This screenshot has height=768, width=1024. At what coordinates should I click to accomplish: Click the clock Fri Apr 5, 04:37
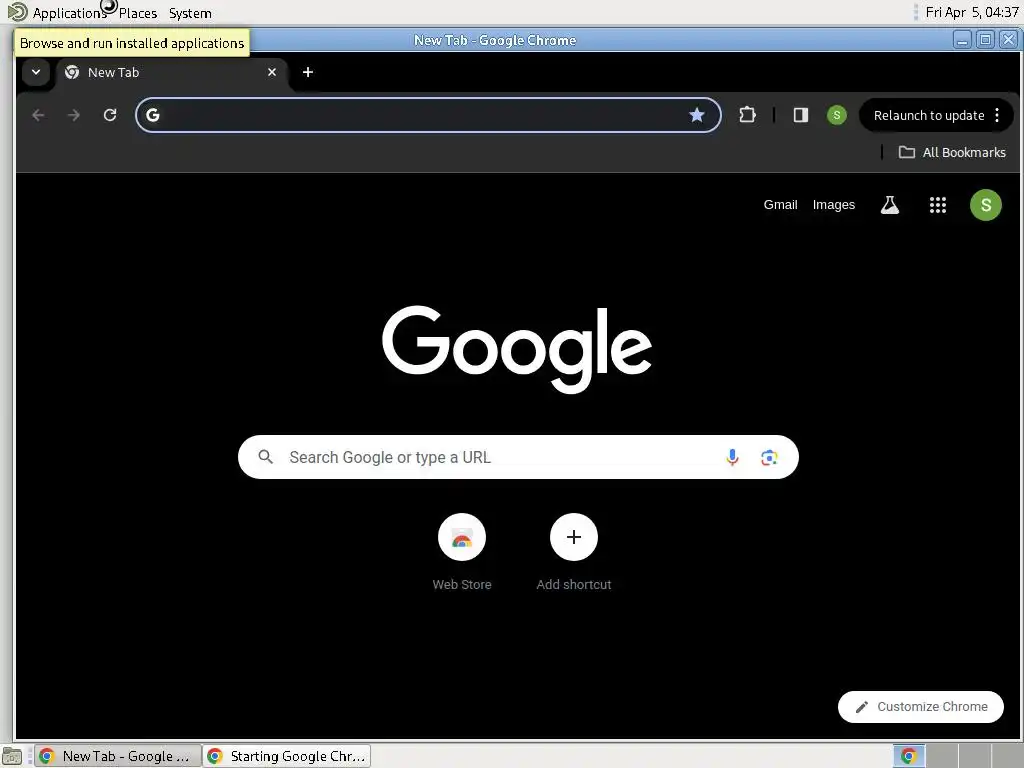click(x=972, y=12)
